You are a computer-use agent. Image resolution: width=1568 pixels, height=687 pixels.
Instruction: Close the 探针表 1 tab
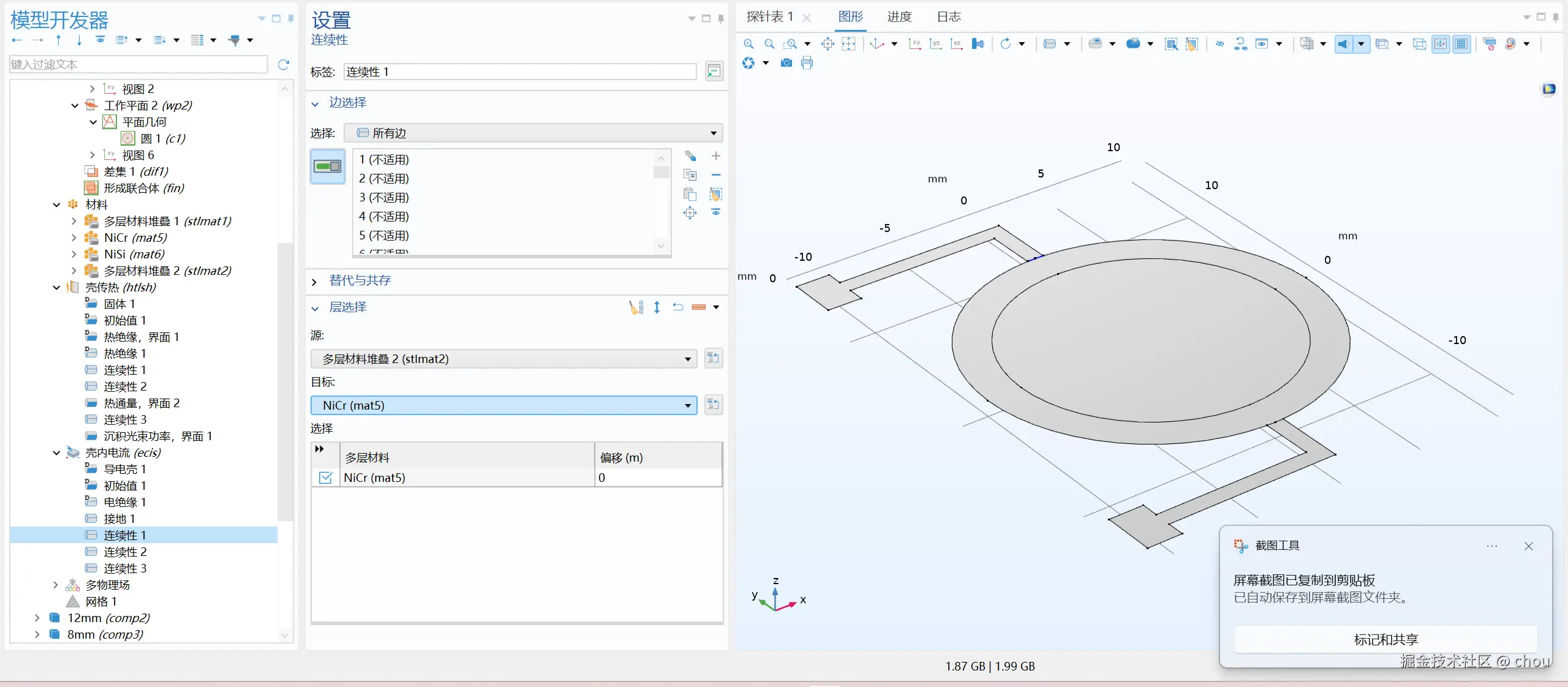pyautogui.click(x=807, y=18)
